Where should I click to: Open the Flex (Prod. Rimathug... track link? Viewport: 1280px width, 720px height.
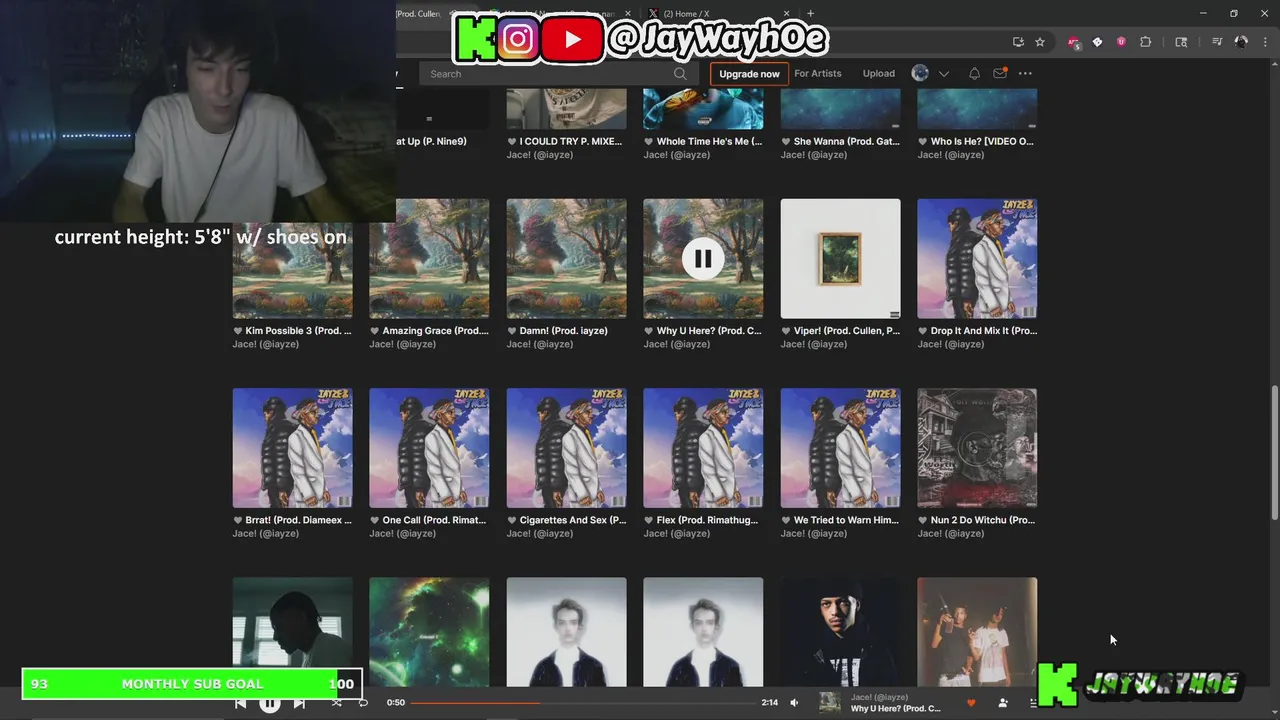tap(710, 520)
